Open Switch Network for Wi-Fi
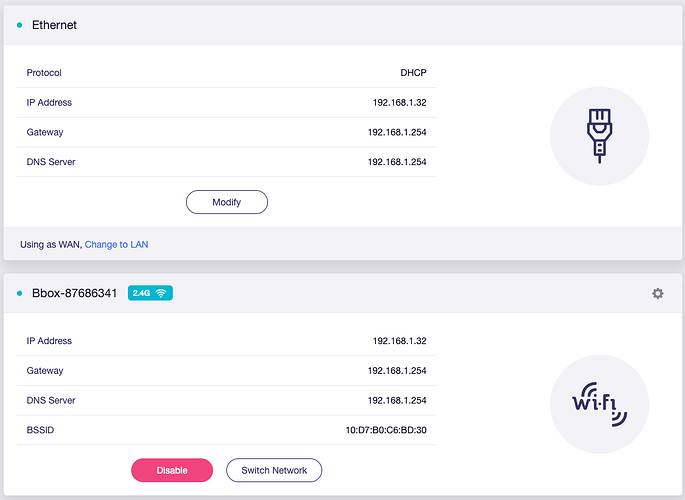Viewport: 685px width, 500px height. (274, 470)
